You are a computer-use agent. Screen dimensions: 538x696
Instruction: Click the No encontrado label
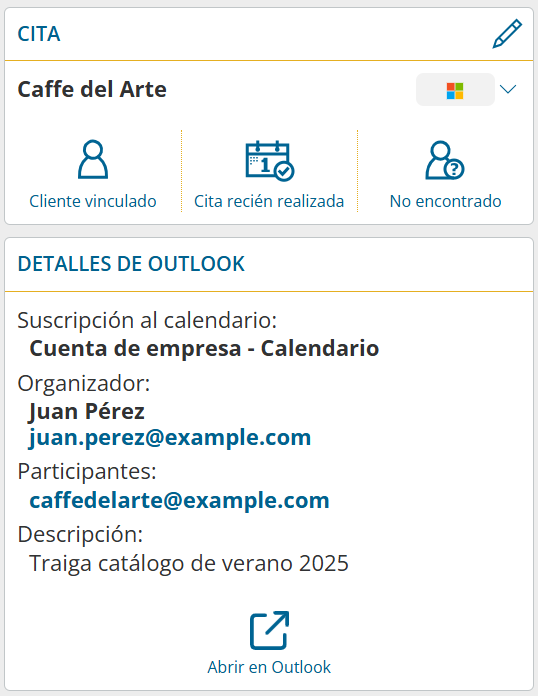[x=445, y=202]
